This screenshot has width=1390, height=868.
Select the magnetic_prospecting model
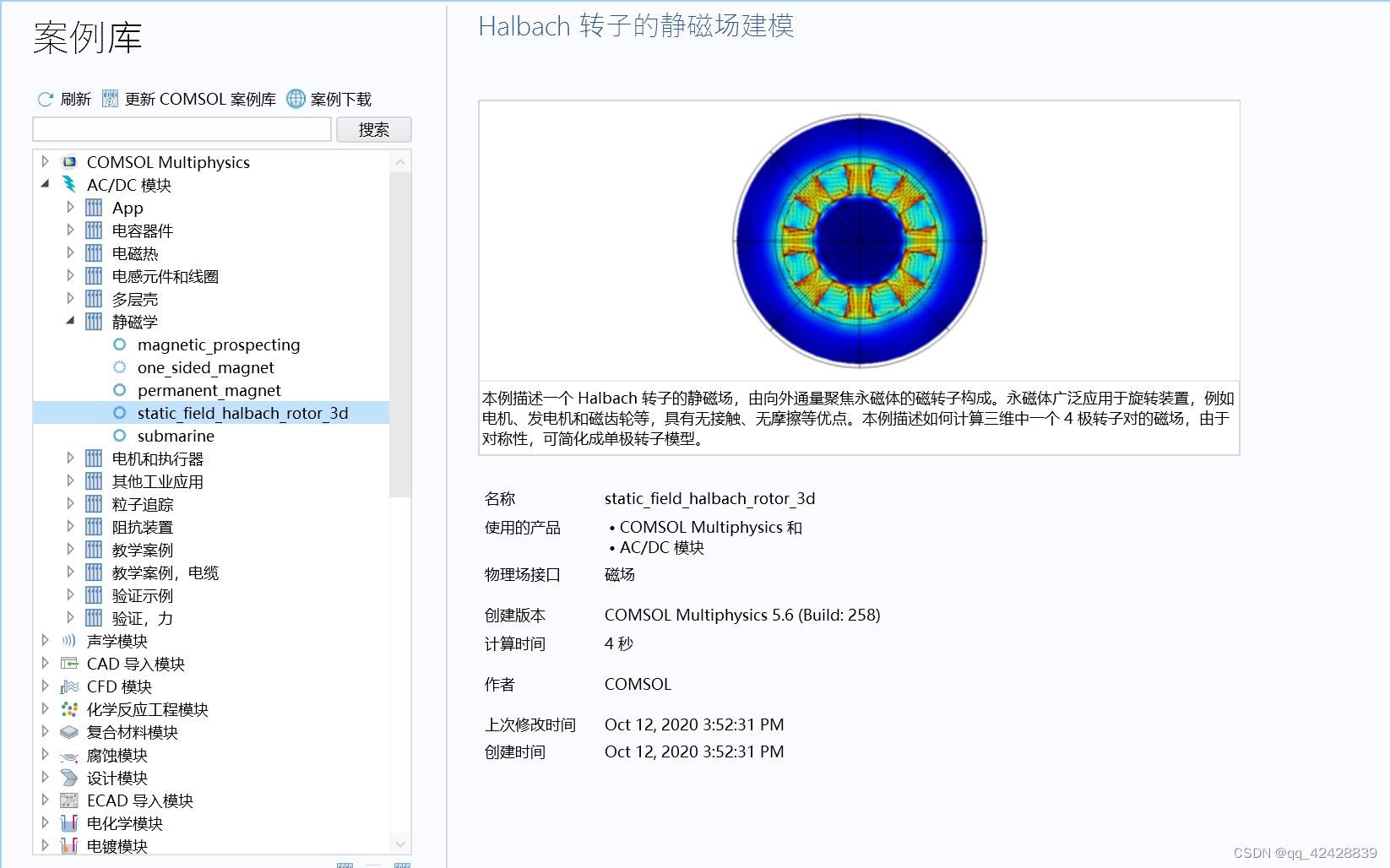pyautogui.click(x=219, y=344)
